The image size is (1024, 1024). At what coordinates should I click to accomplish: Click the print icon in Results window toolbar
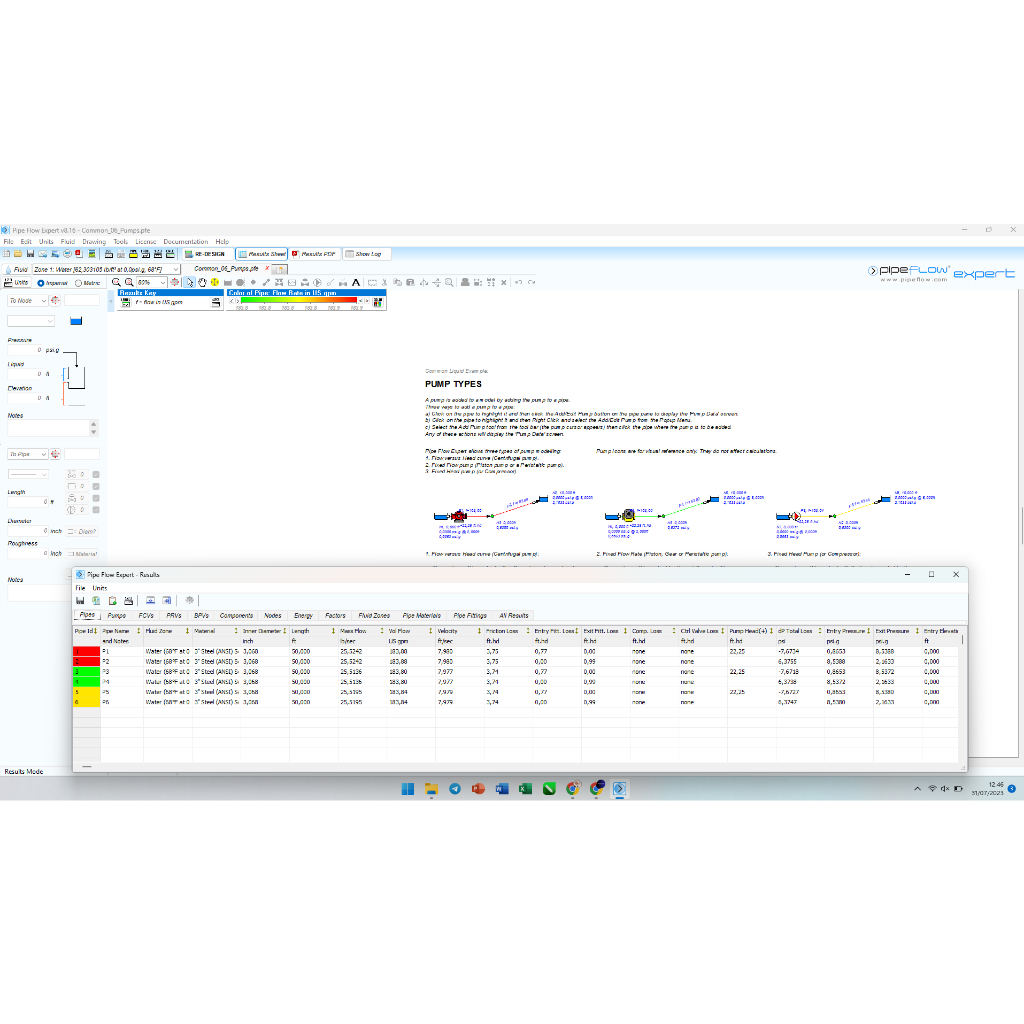click(129, 600)
